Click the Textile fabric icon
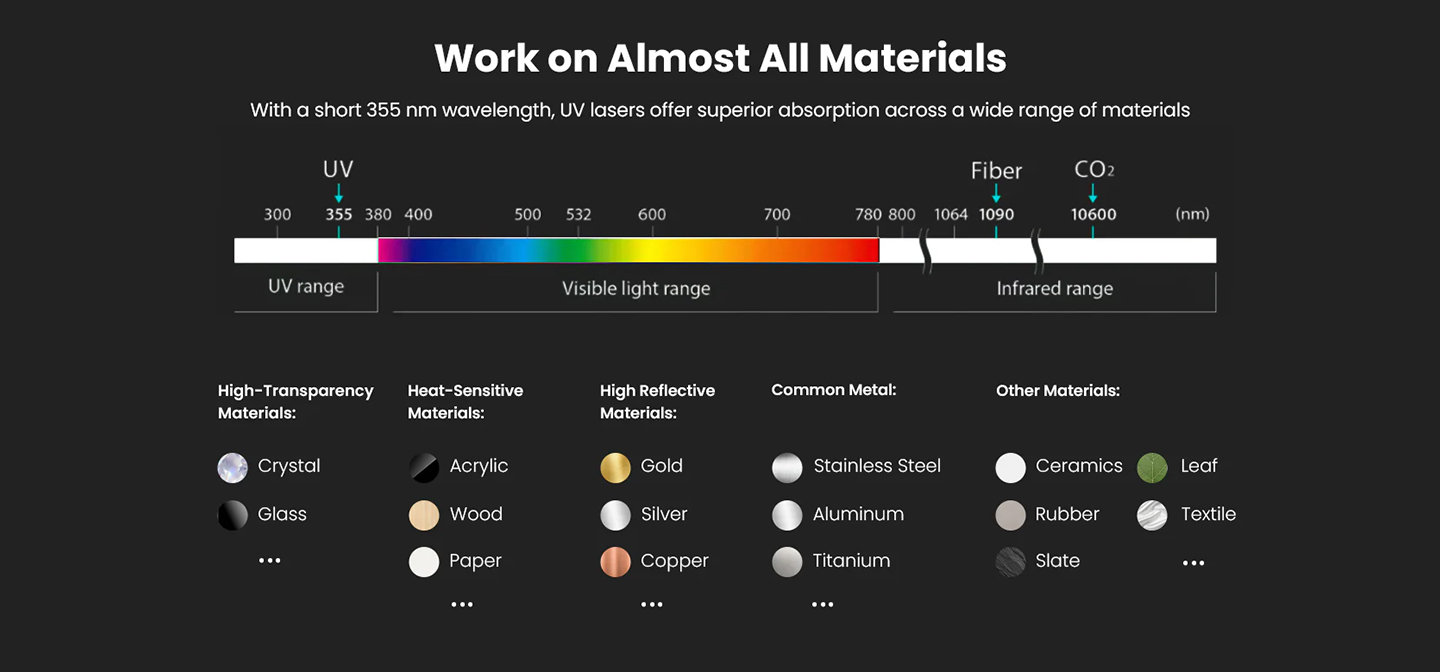 1152,515
